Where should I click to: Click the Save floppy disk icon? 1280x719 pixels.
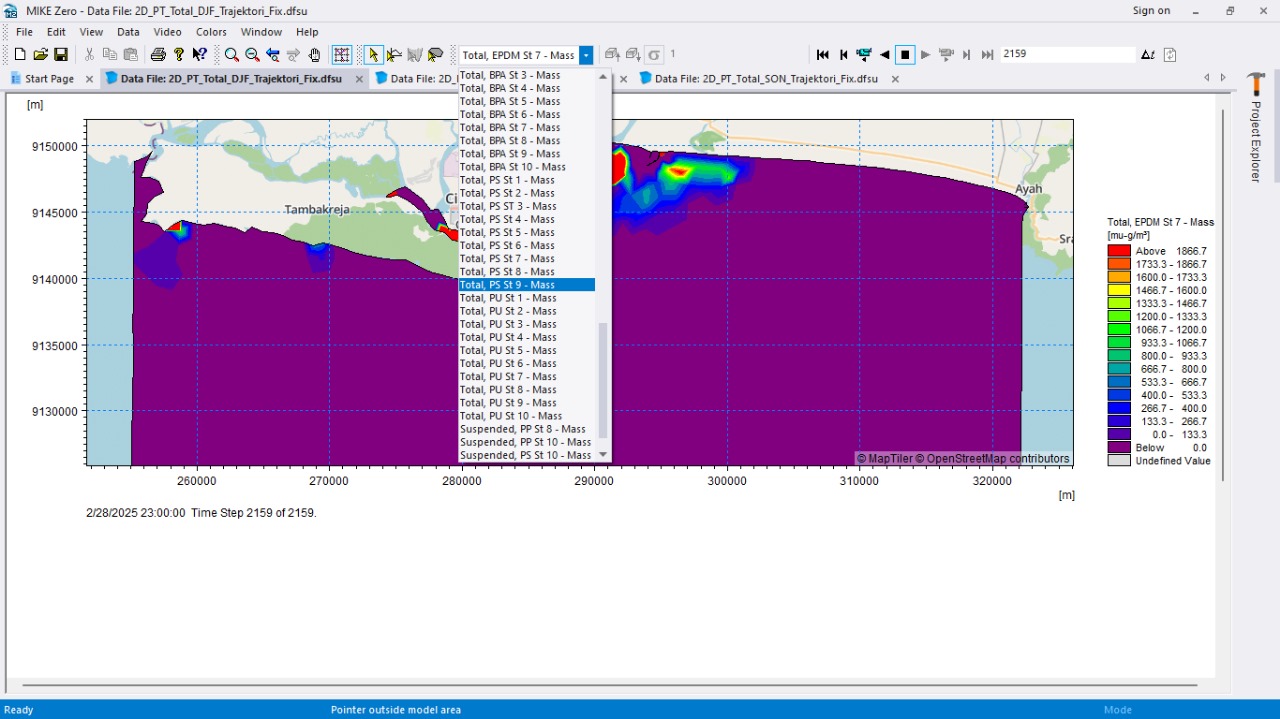click(61, 55)
